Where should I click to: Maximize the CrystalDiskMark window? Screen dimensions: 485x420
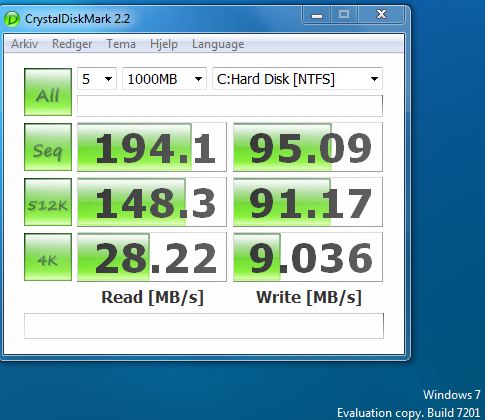tap(344, 15)
